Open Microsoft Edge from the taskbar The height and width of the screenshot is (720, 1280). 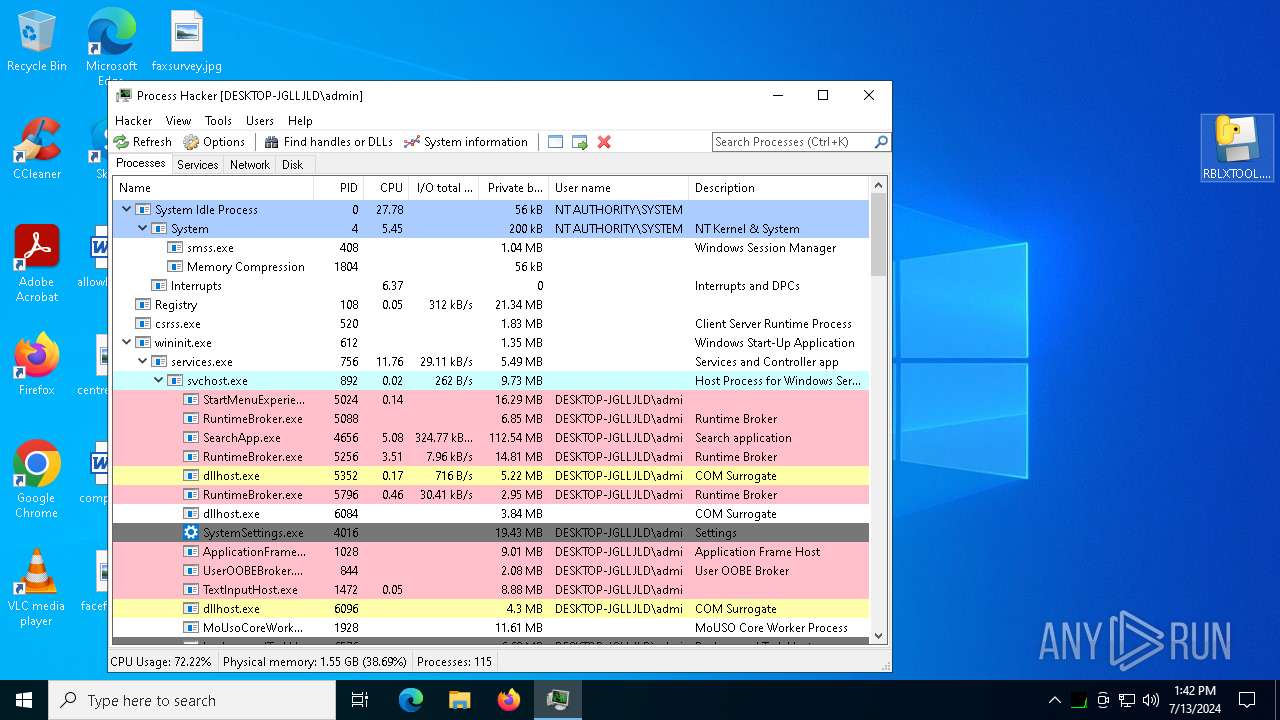coord(411,700)
